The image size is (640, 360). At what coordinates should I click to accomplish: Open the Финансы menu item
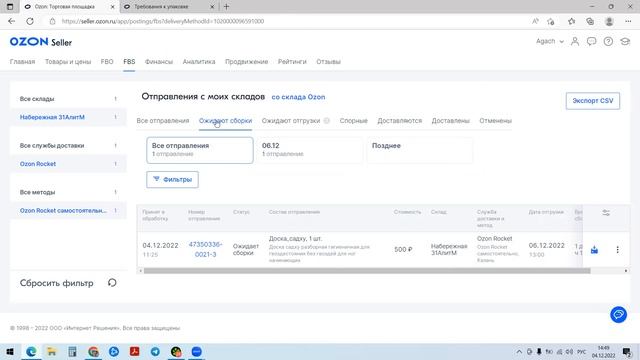pyautogui.click(x=159, y=62)
